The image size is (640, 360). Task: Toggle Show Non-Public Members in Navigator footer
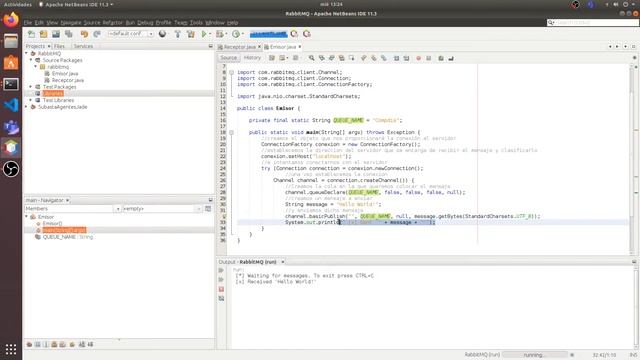point(54,344)
